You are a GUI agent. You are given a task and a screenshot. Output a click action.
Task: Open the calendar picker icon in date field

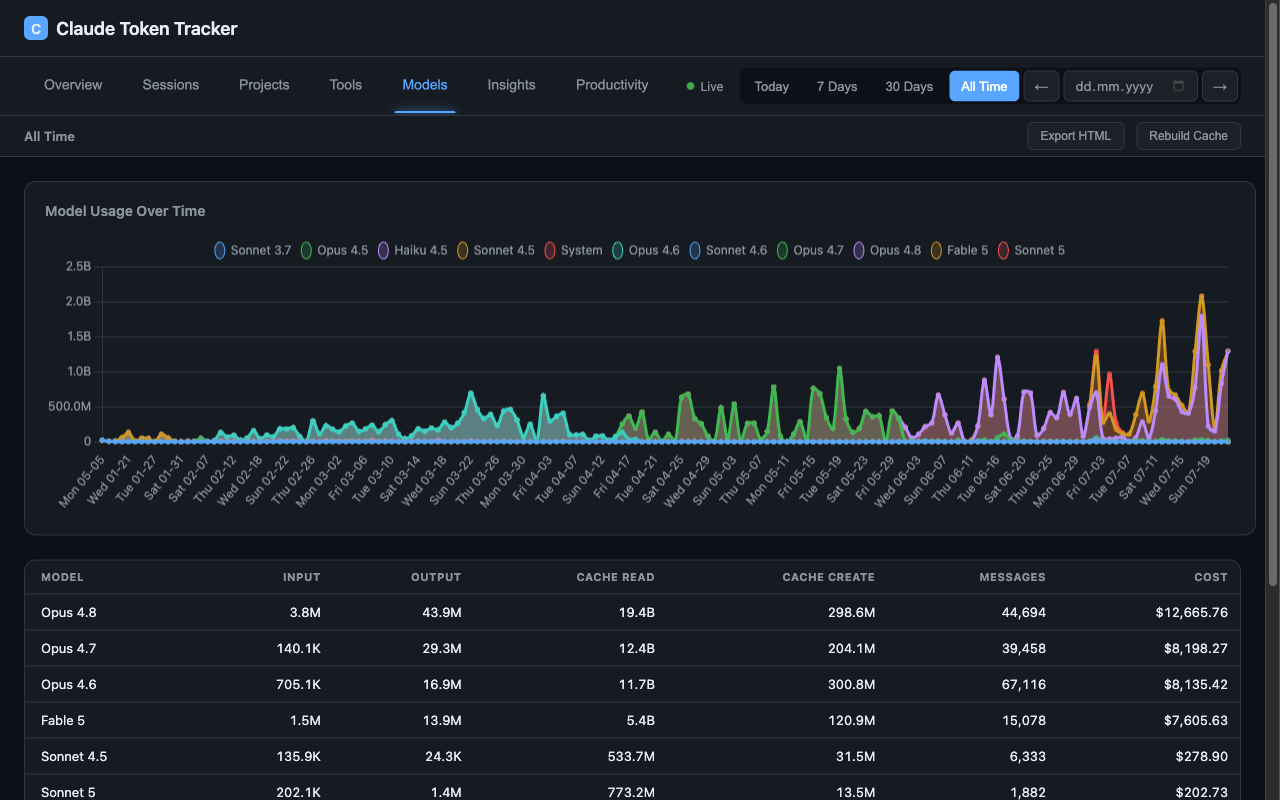click(1178, 86)
